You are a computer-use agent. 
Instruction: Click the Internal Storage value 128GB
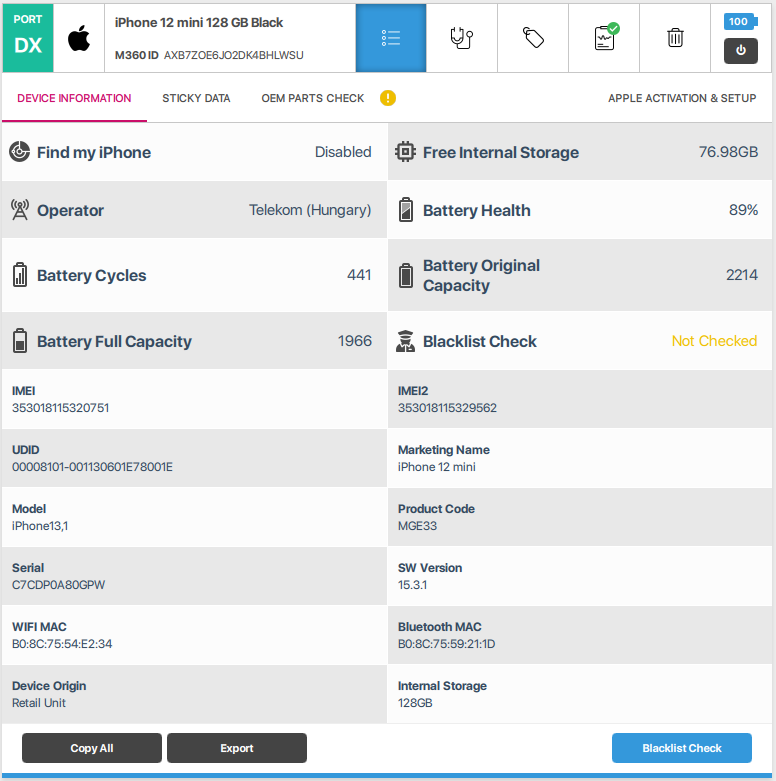415,703
